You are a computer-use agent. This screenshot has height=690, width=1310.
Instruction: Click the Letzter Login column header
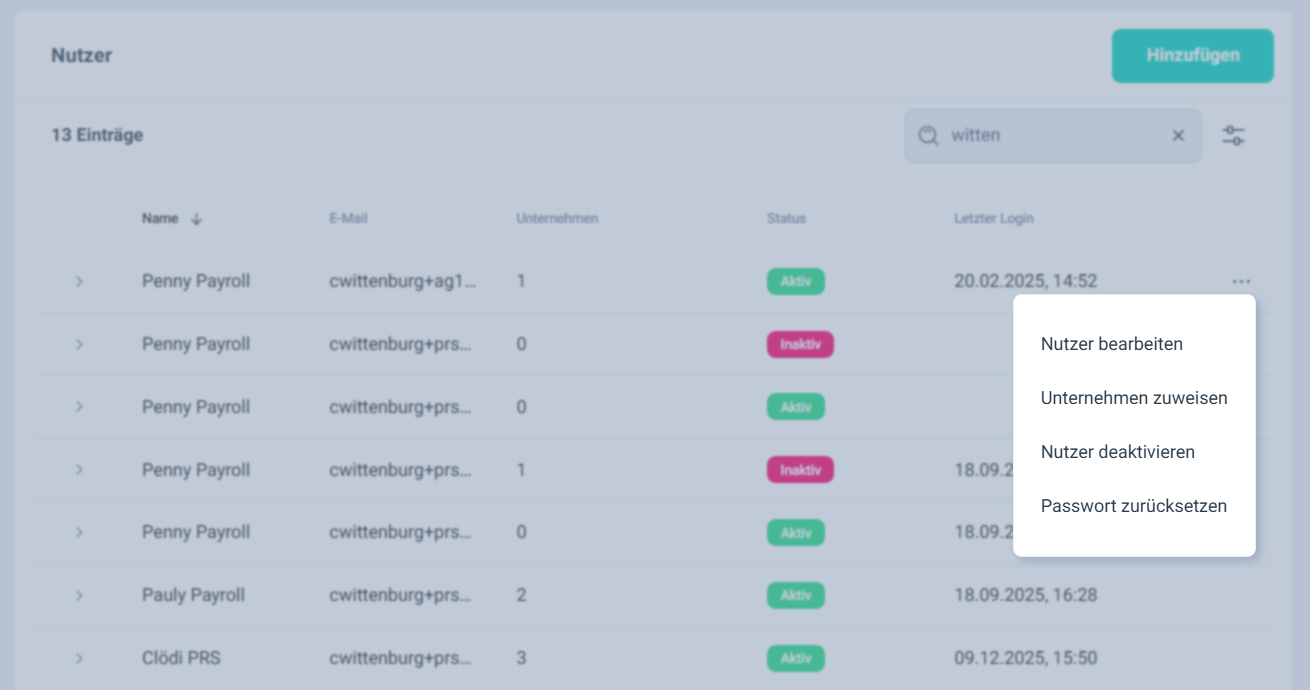[993, 218]
